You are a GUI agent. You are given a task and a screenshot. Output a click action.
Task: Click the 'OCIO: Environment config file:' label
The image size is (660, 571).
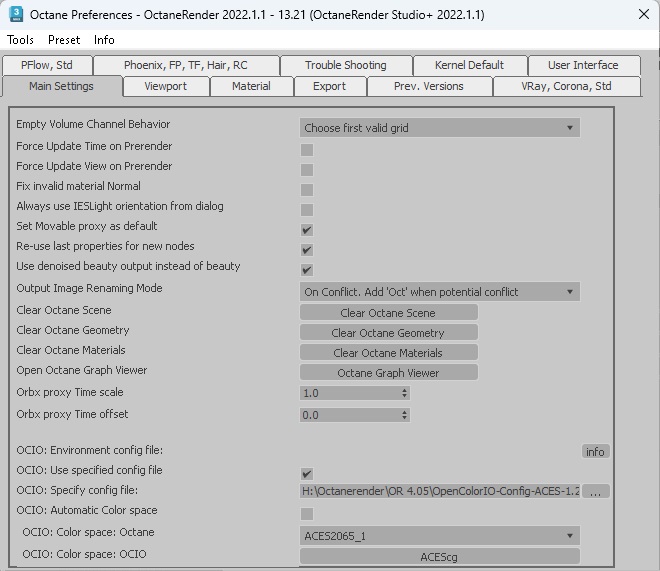coord(90,450)
